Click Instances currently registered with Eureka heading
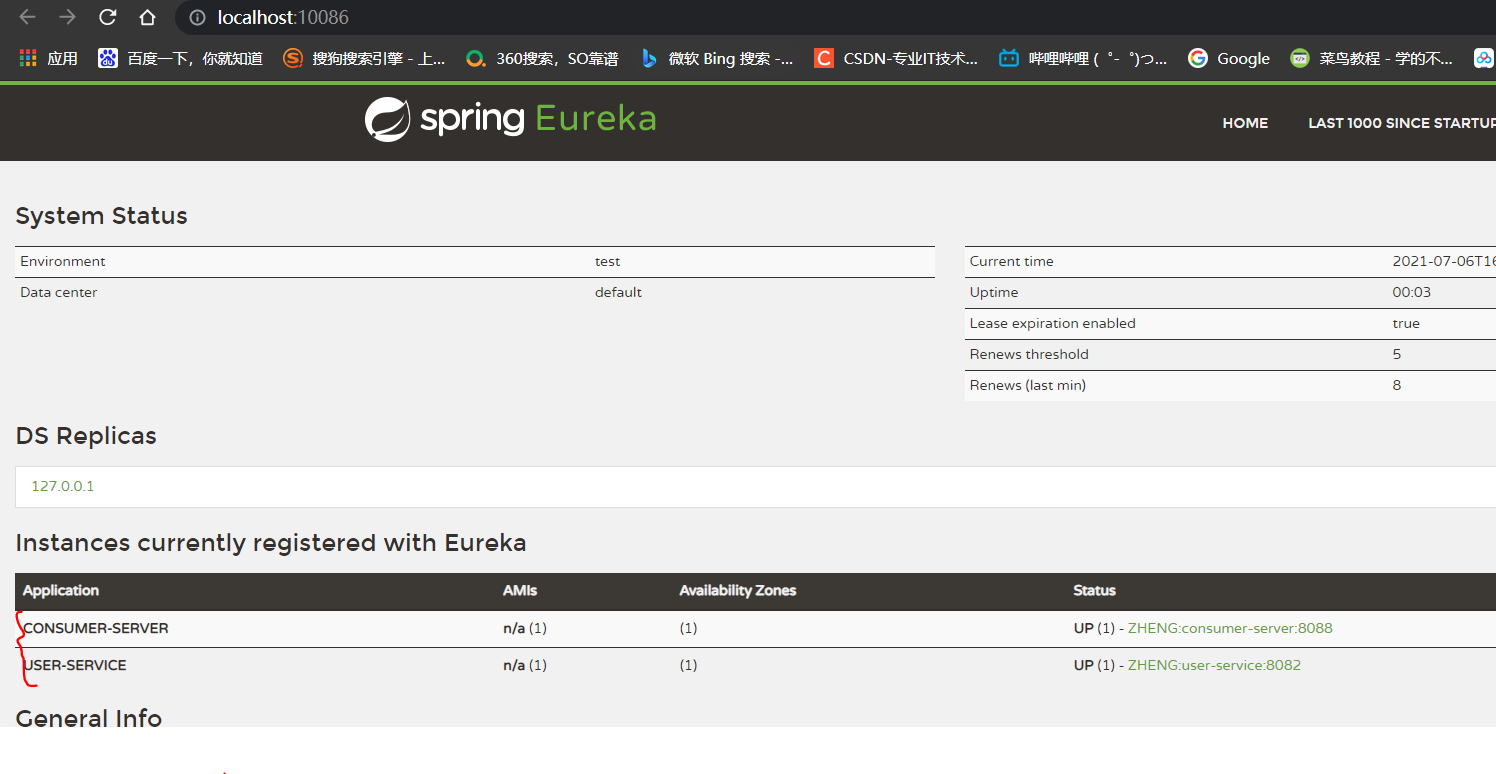 [271, 543]
